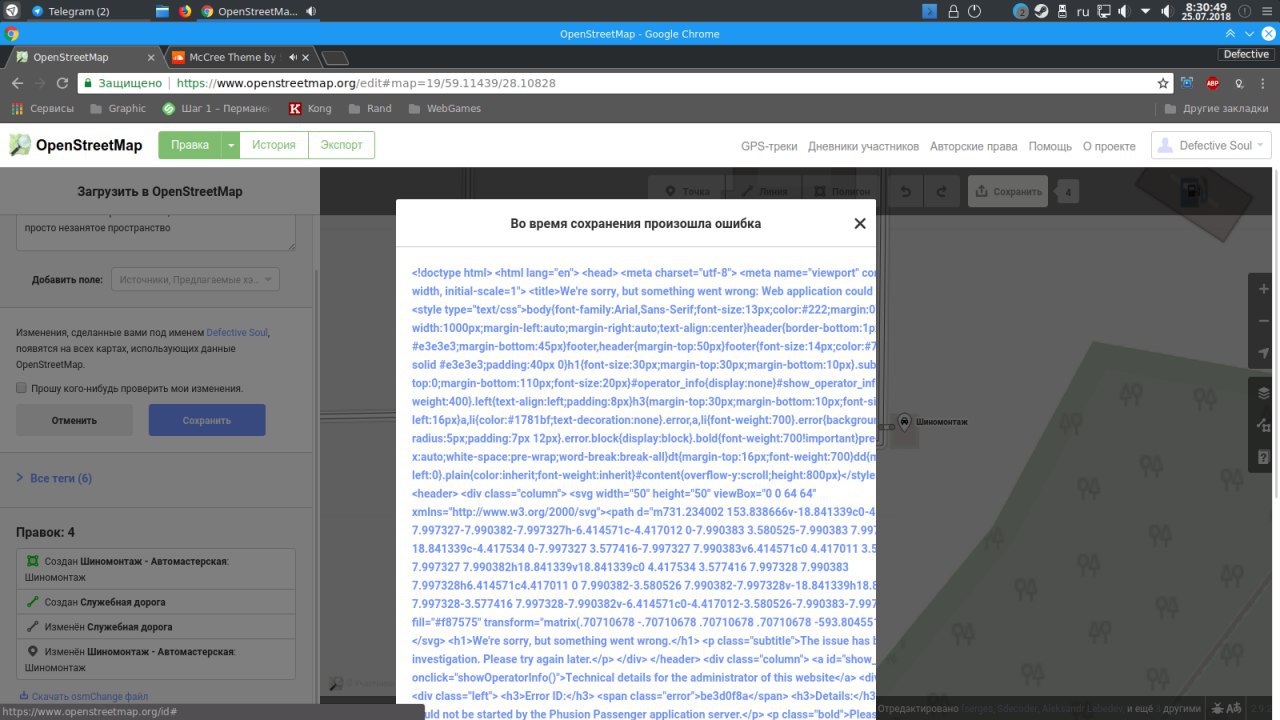Switch the ru keyboard layout

tap(1082, 12)
